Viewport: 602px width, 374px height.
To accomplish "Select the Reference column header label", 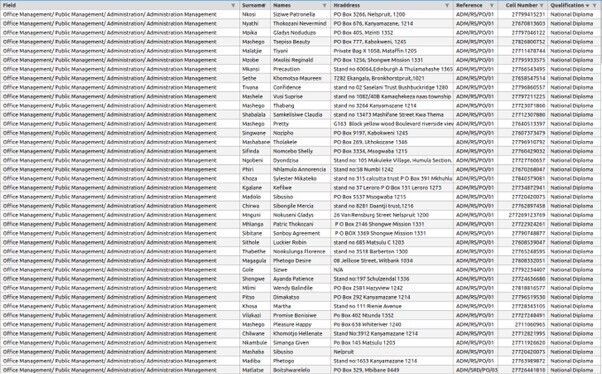I will [469, 5].
